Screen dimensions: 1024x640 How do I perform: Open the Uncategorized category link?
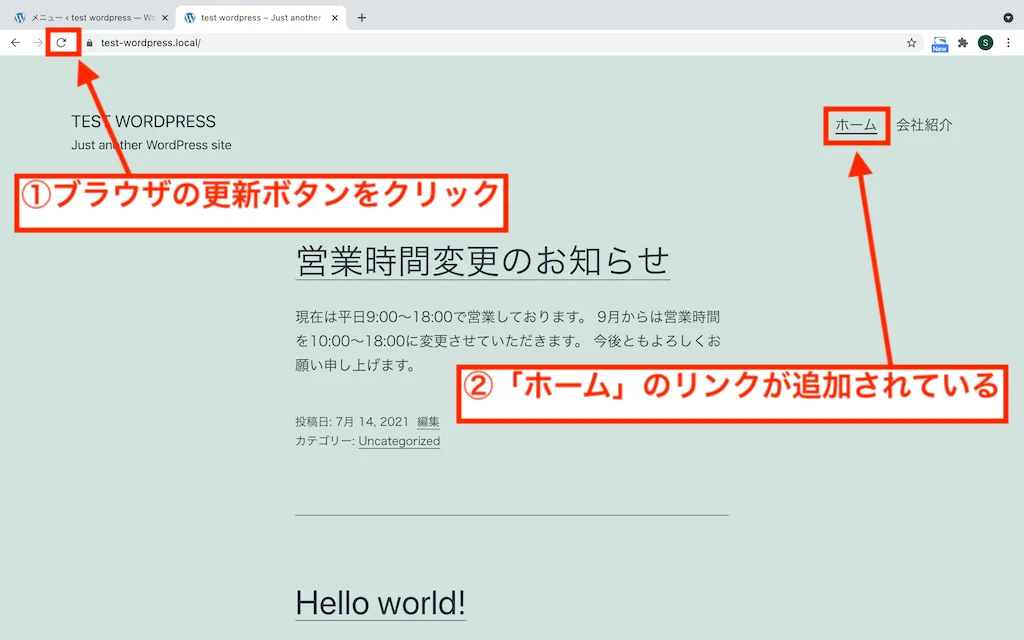click(399, 440)
